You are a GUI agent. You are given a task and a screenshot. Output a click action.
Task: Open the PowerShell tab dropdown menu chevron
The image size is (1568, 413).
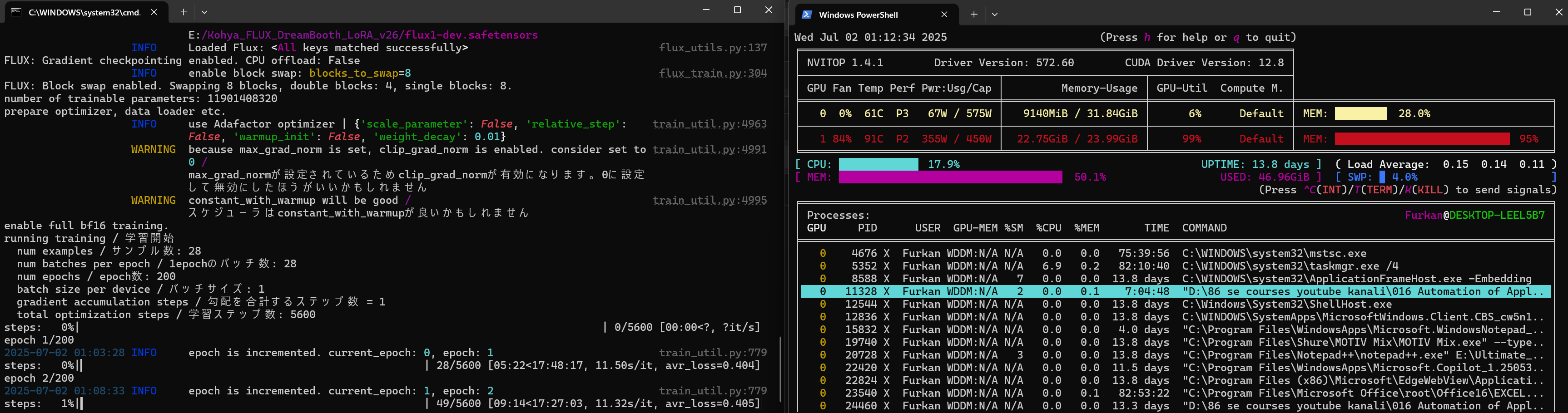(995, 15)
